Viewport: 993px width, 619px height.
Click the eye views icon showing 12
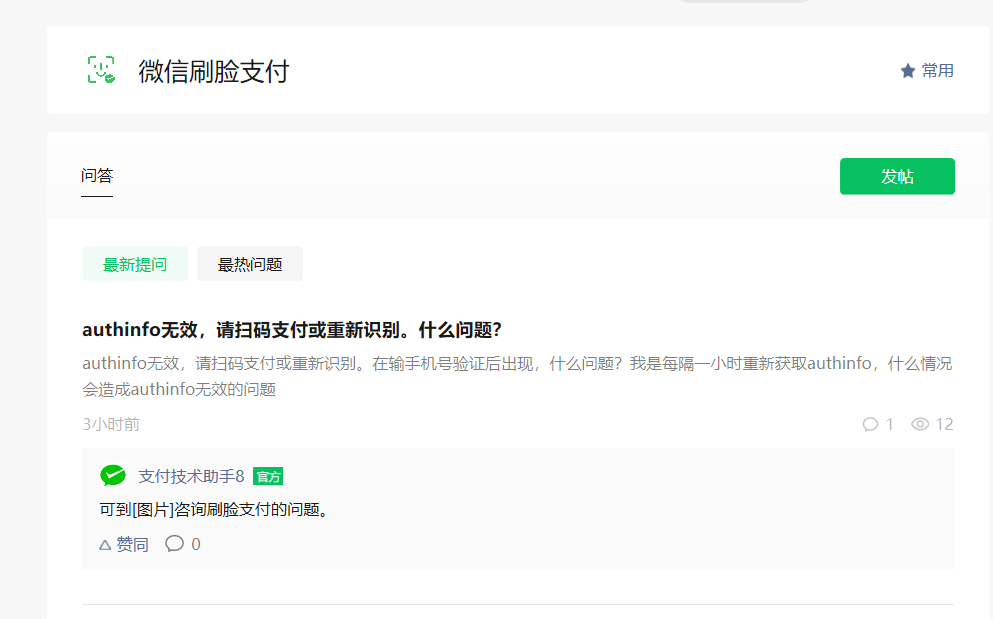point(920,424)
